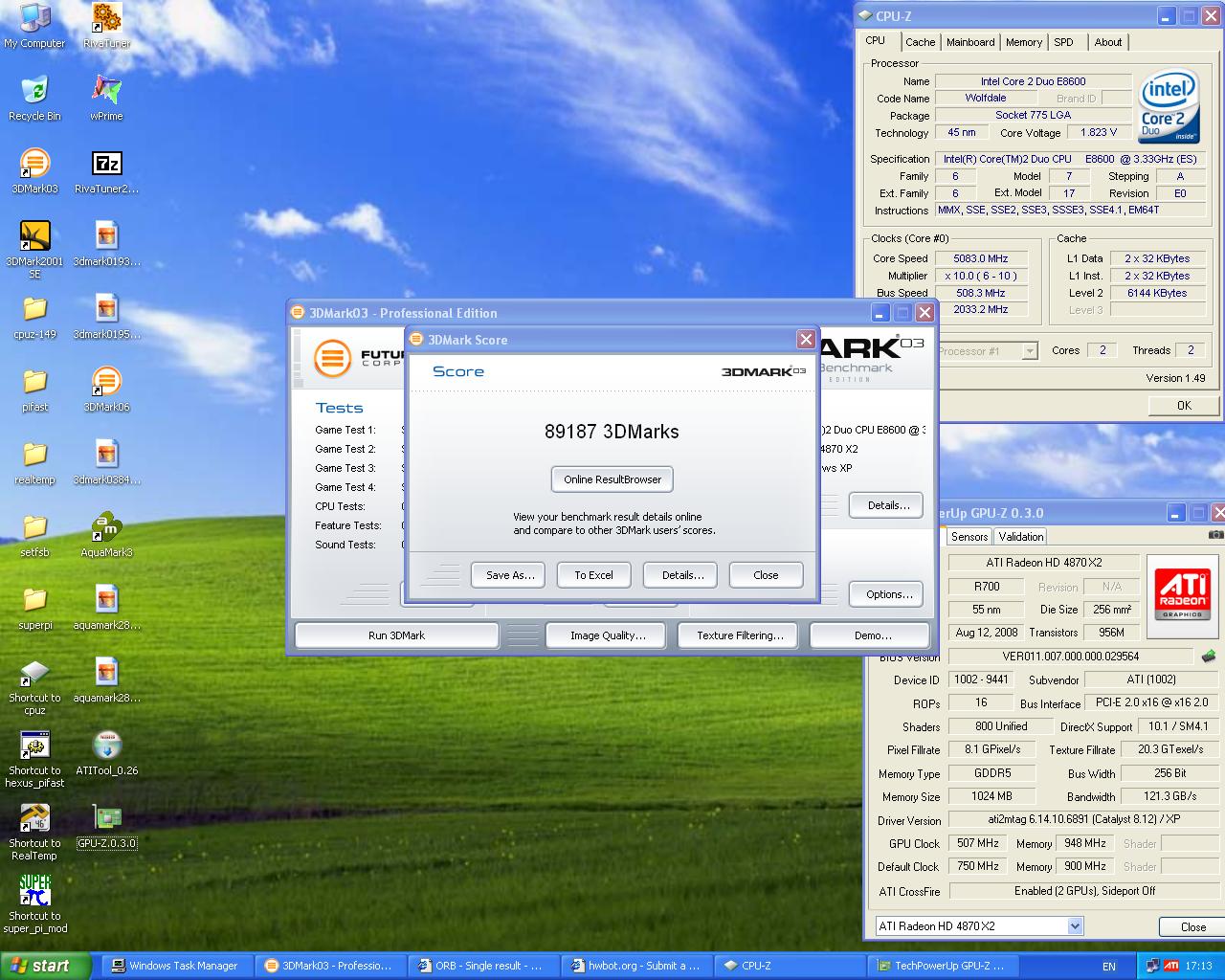
Task: Open GPU-Z Sensors tab
Action: point(969,537)
